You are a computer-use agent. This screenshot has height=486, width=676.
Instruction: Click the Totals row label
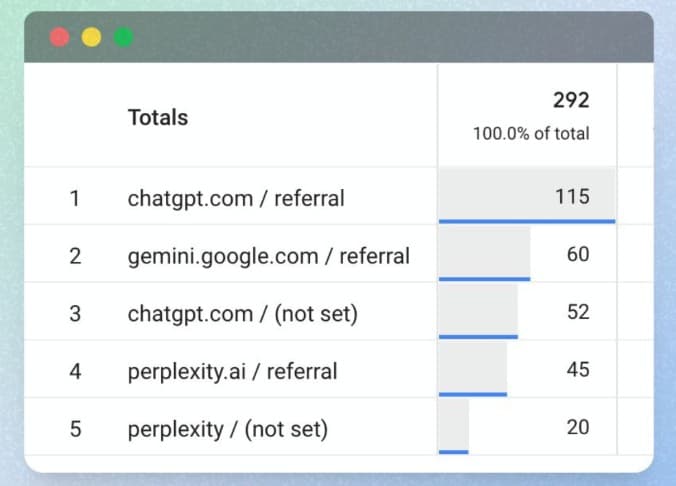(x=158, y=117)
